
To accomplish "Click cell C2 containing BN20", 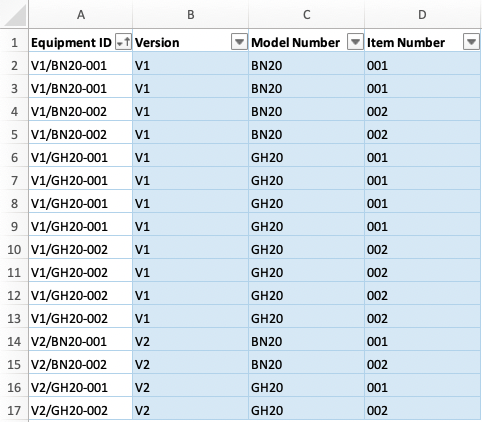I will [306, 65].
